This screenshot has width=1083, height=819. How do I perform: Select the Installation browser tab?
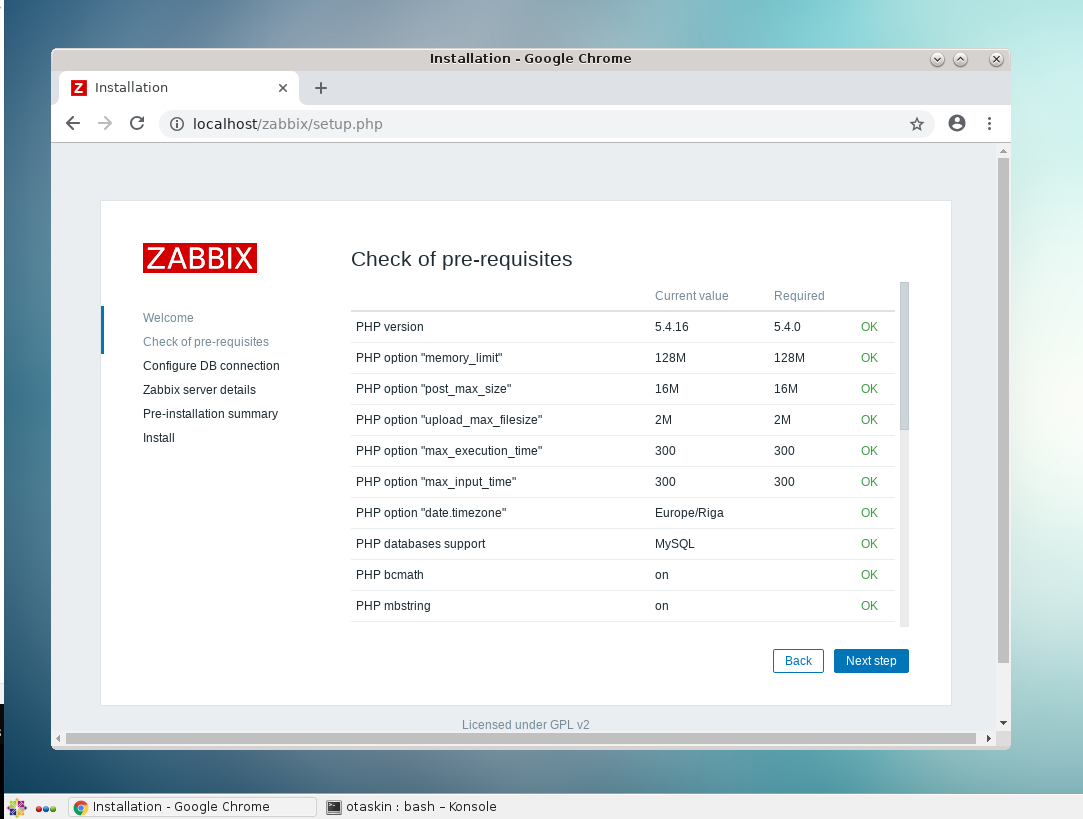(x=178, y=88)
